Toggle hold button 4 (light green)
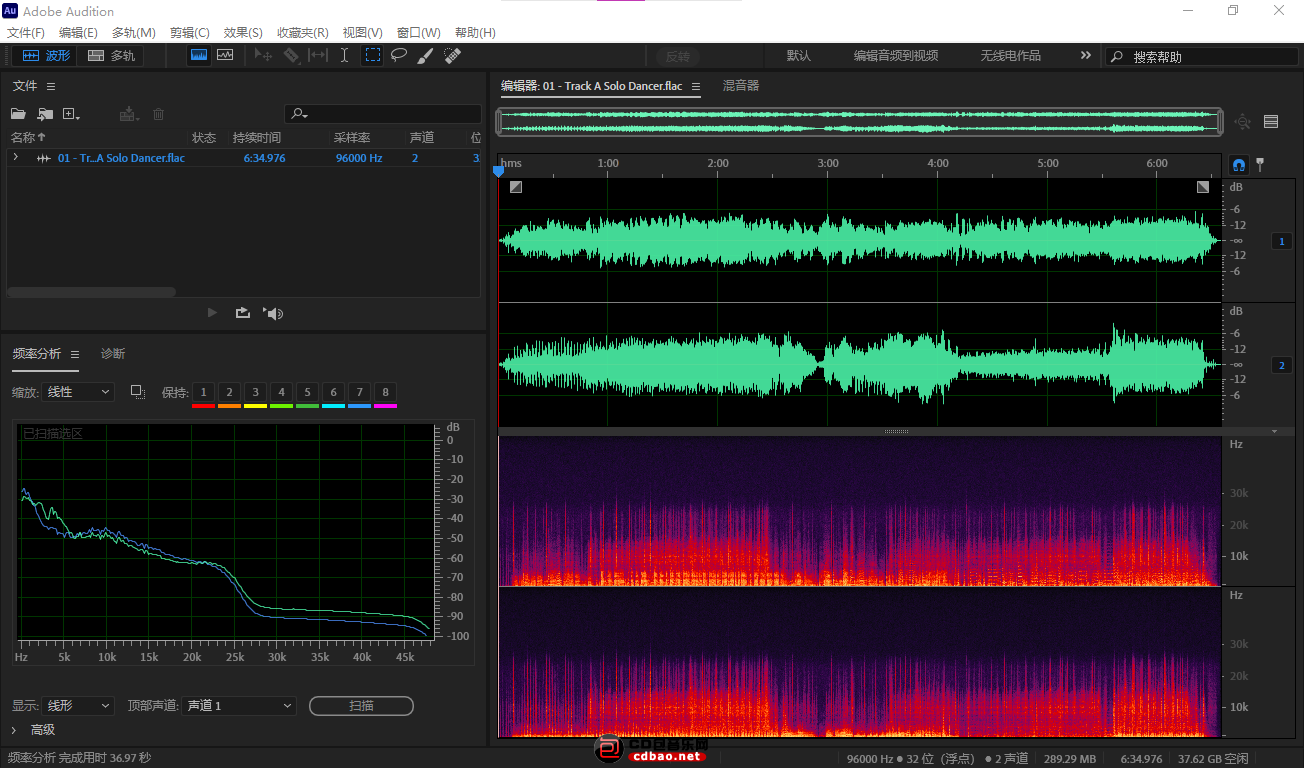 coord(281,393)
